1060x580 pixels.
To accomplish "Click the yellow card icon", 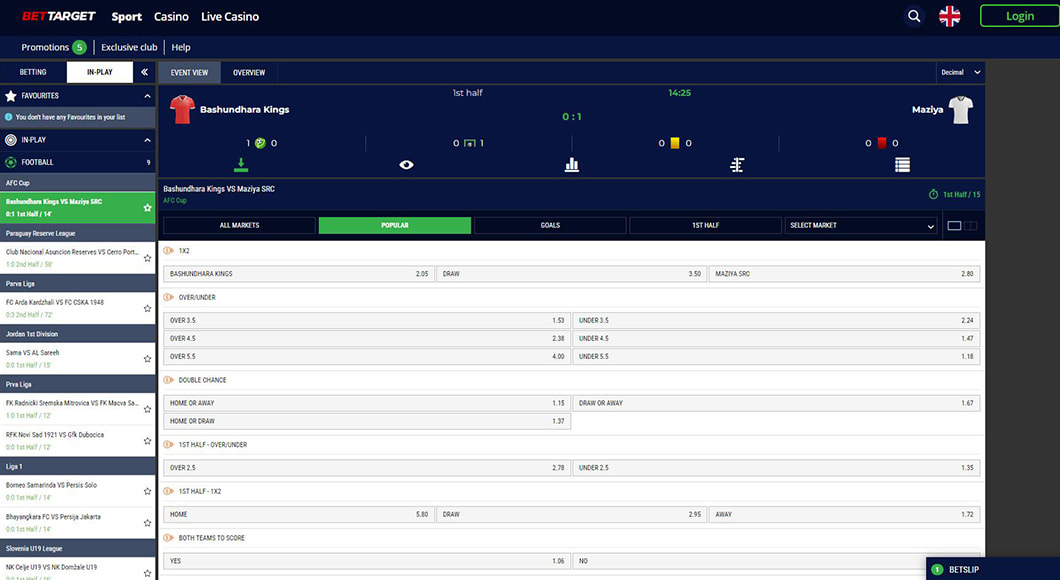I will point(675,143).
